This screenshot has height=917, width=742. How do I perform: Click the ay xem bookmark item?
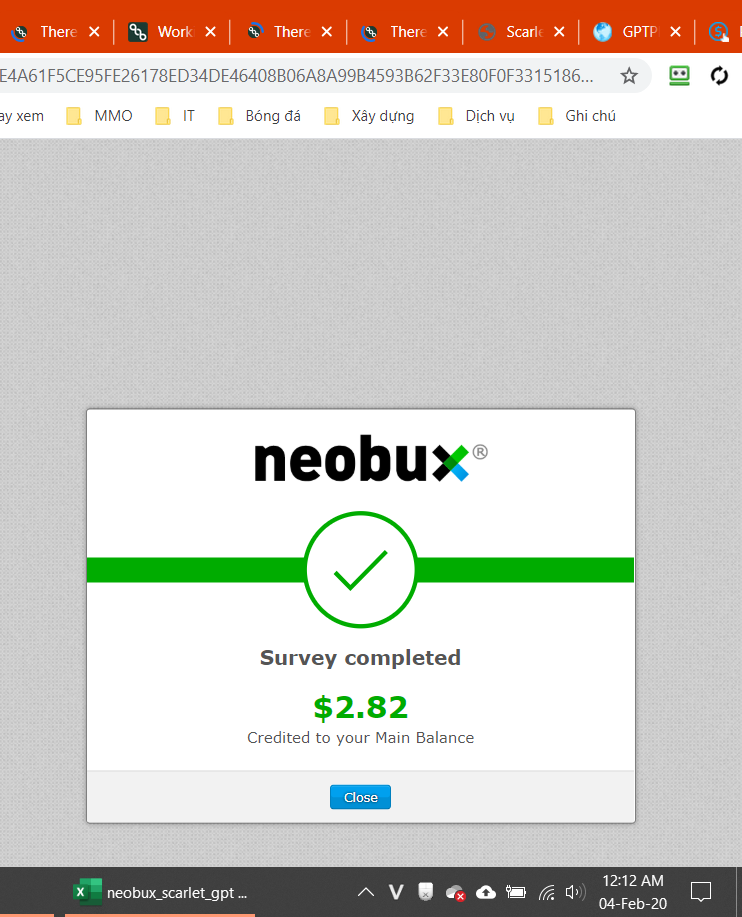(22, 116)
